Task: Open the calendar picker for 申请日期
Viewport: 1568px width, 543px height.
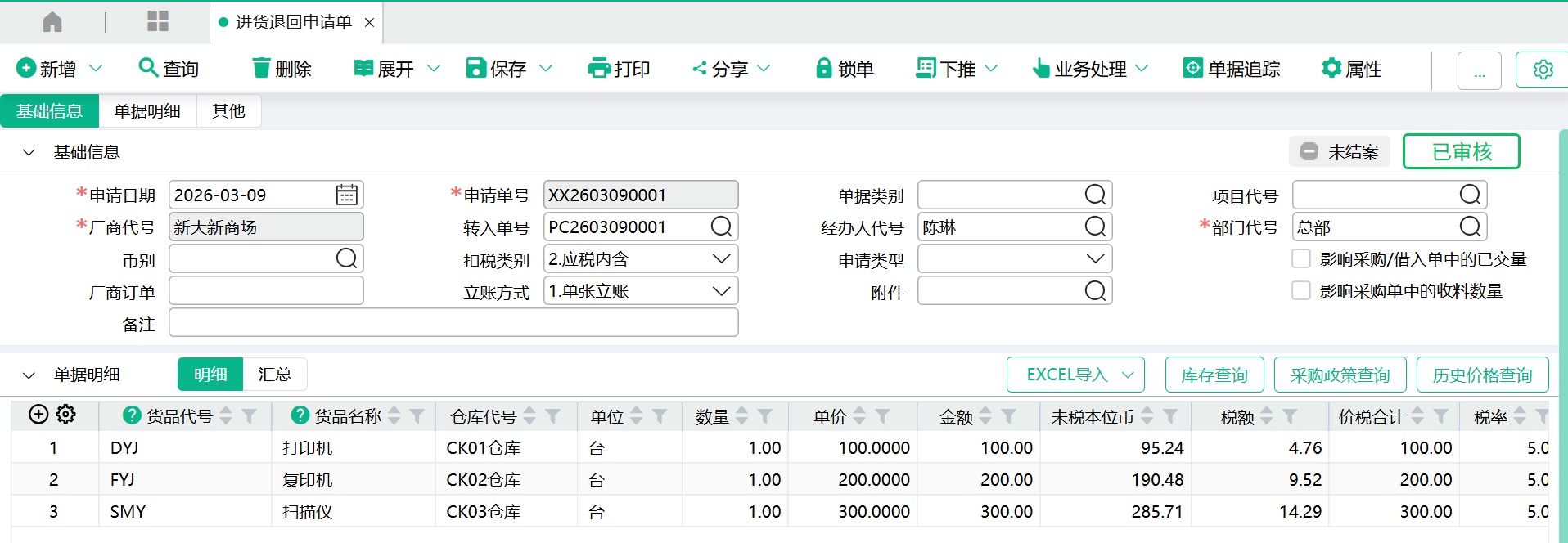Action: pos(346,195)
